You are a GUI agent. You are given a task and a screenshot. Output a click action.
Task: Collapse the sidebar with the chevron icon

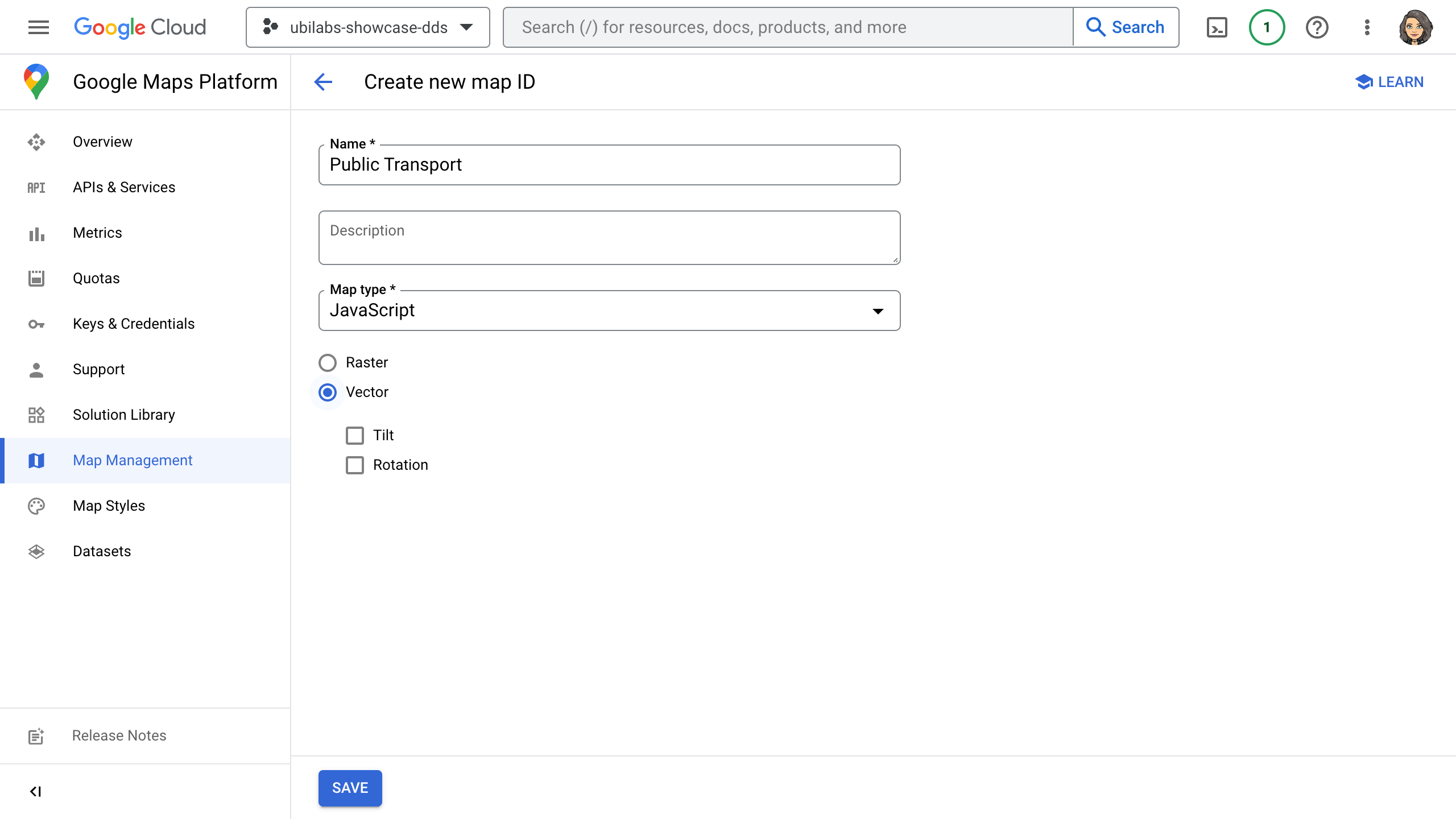36,791
